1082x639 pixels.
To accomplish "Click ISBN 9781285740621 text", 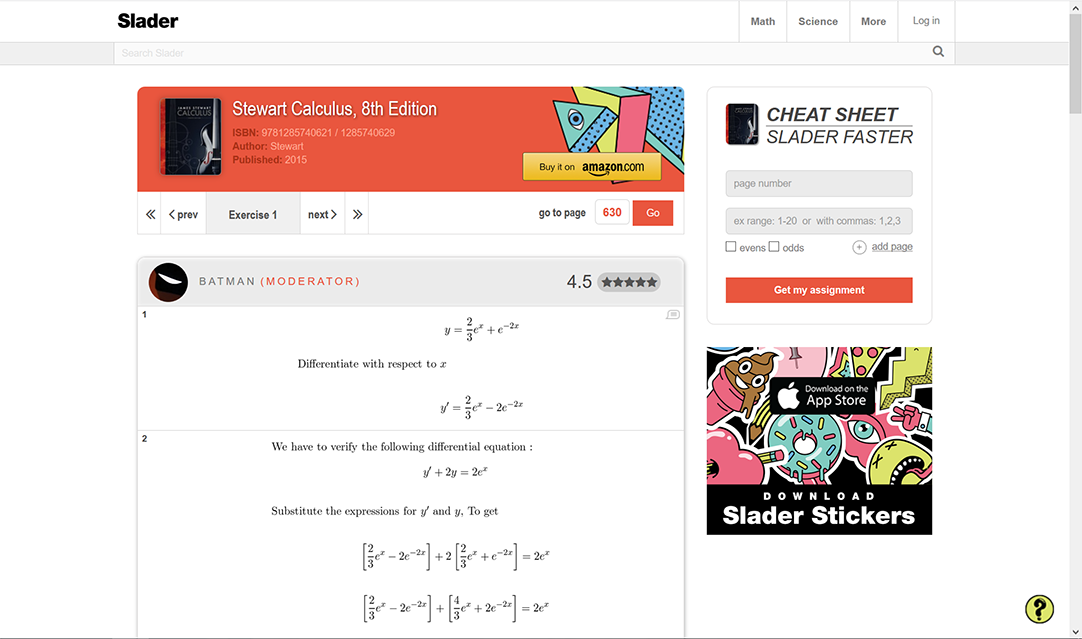I will pos(313,132).
